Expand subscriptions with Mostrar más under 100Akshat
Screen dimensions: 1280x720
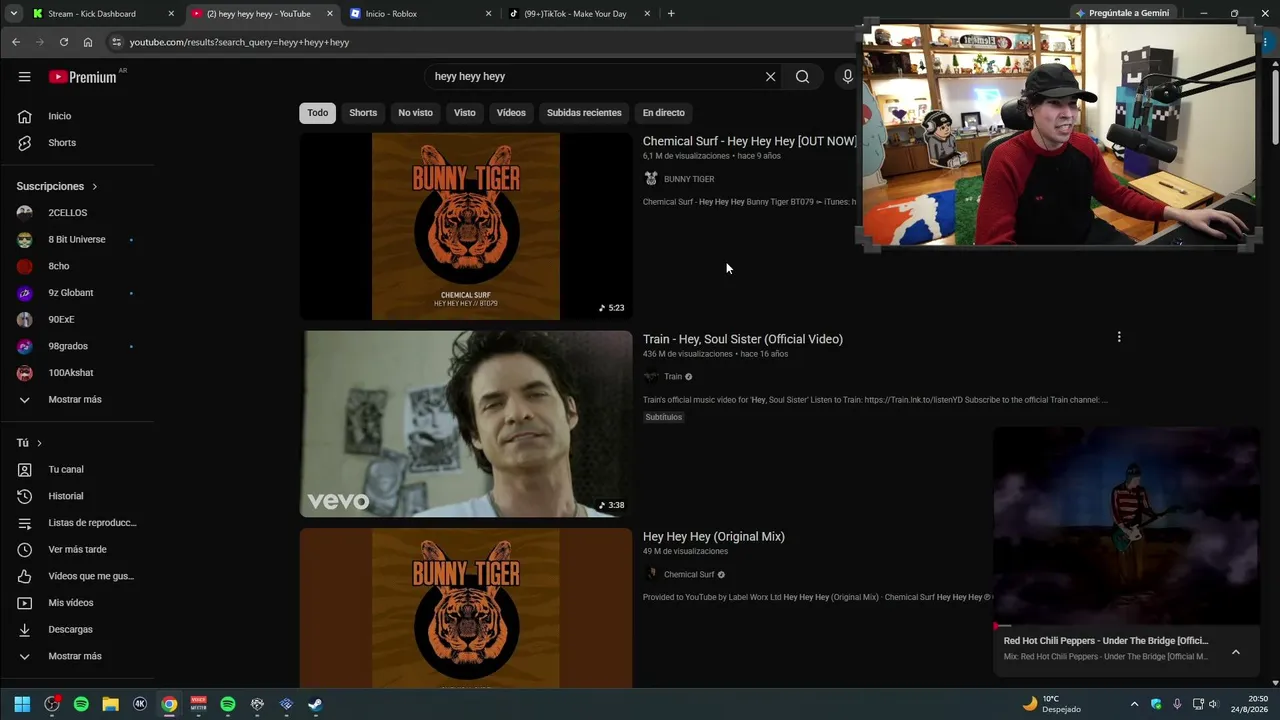point(77,400)
